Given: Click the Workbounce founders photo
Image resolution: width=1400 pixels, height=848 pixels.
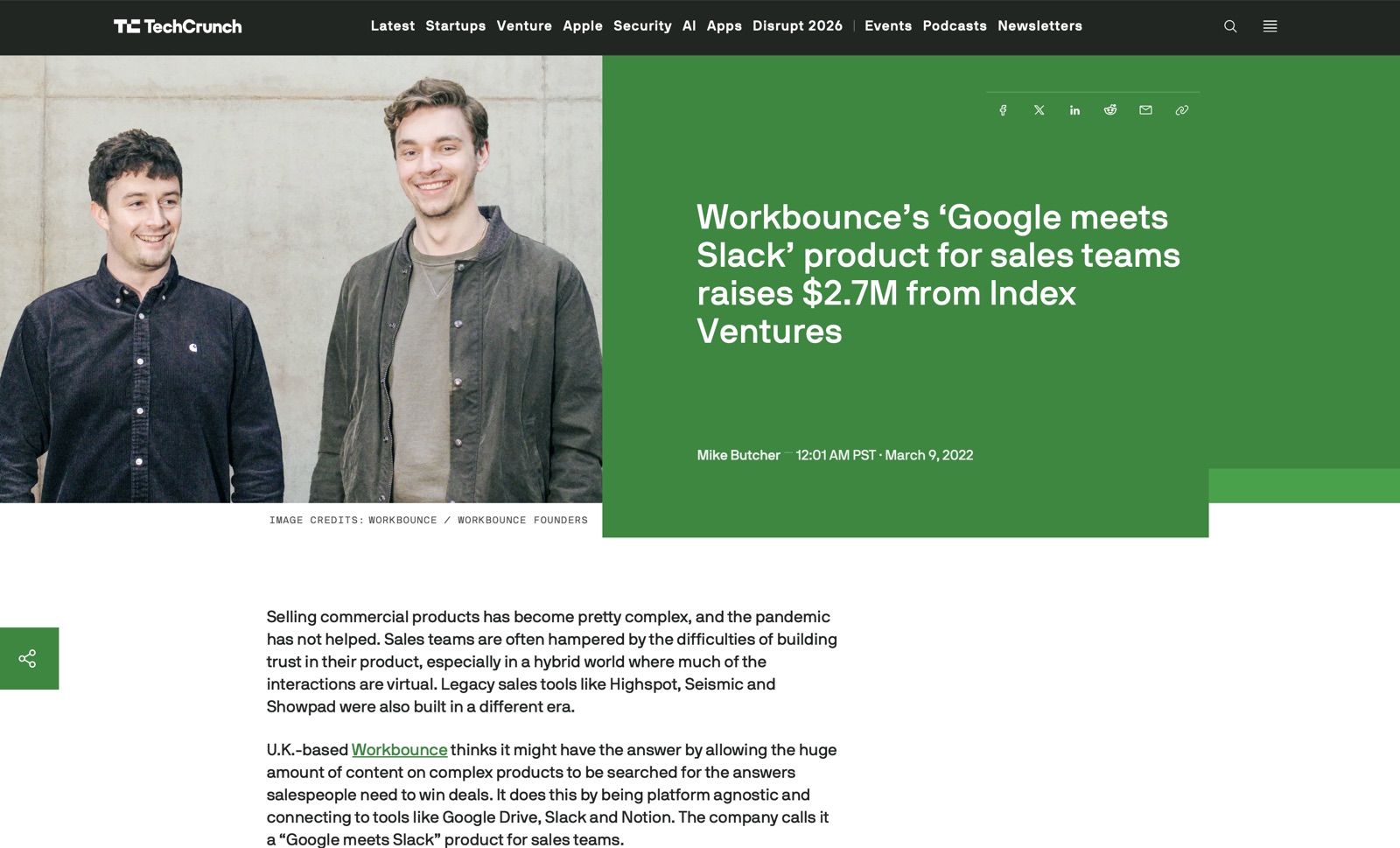Looking at the screenshot, I should 301,279.
